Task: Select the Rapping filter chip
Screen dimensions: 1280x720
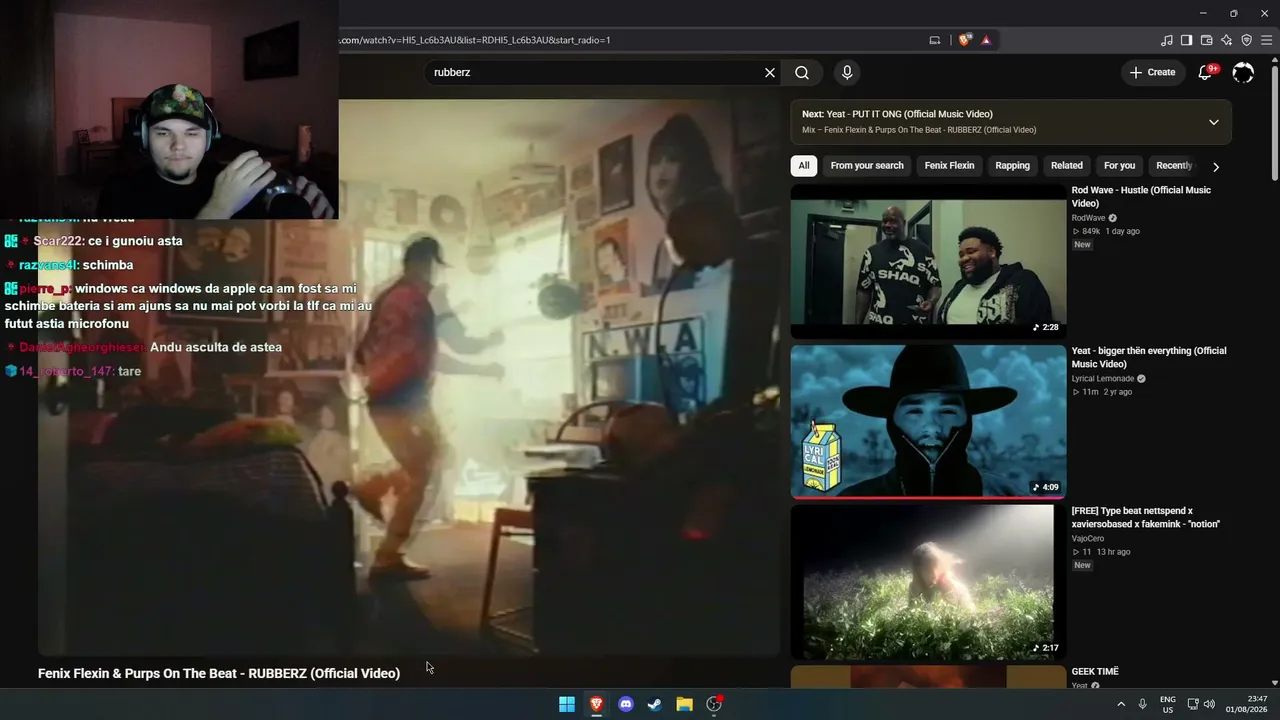Action: point(1012,166)
